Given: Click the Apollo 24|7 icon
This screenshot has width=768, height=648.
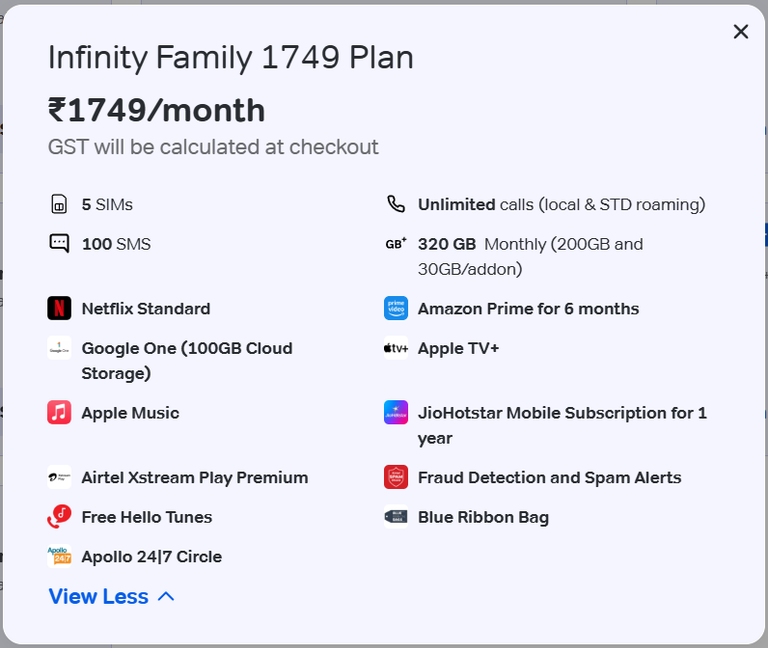Looking at the screenshot, I should tap(59, 556).
